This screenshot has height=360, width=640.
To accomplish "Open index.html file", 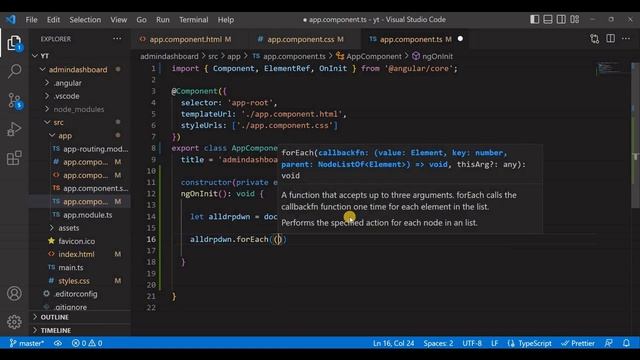I will tap(80, 254).
